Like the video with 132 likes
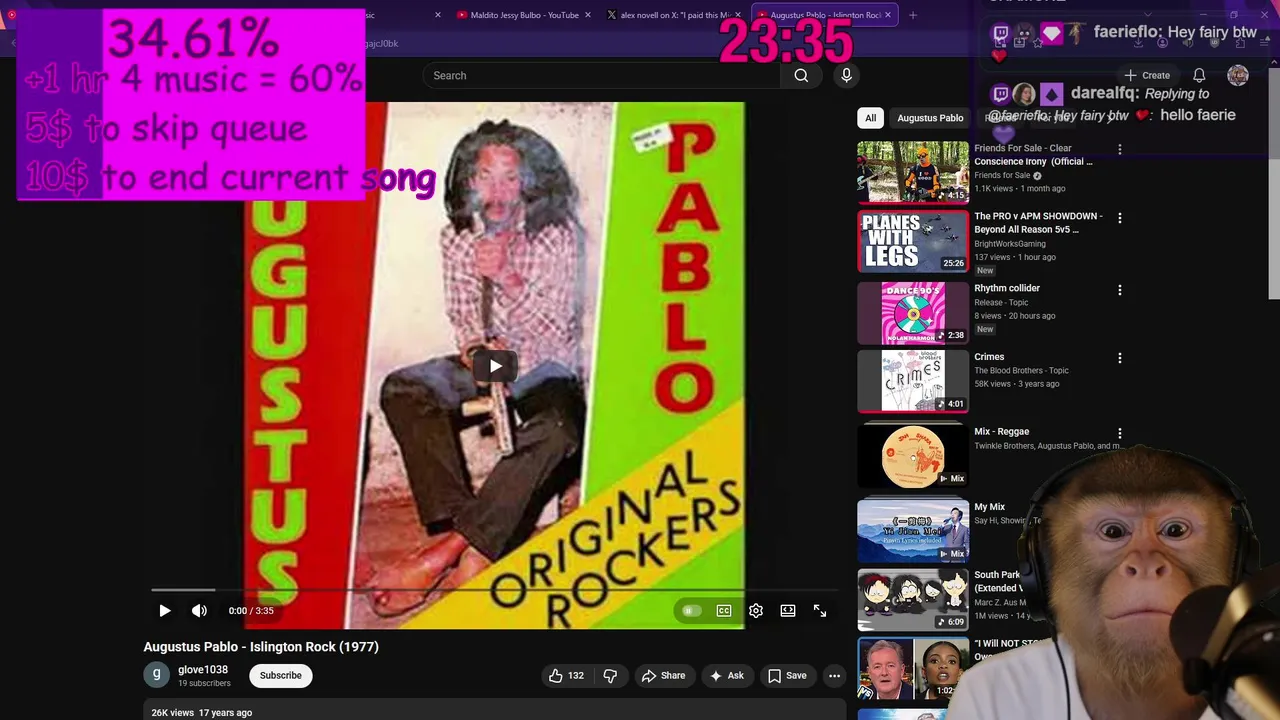The width and height of the screenshot is (1280, 720). (566, 676)
